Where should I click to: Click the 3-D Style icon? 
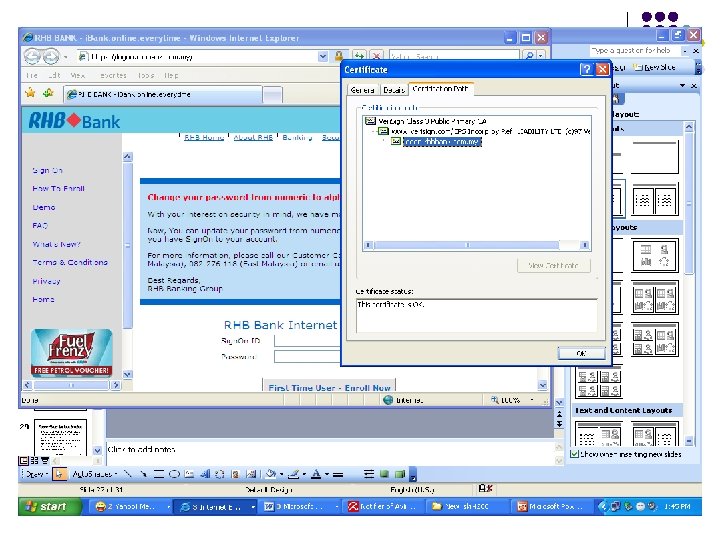[x=400, y=474]
